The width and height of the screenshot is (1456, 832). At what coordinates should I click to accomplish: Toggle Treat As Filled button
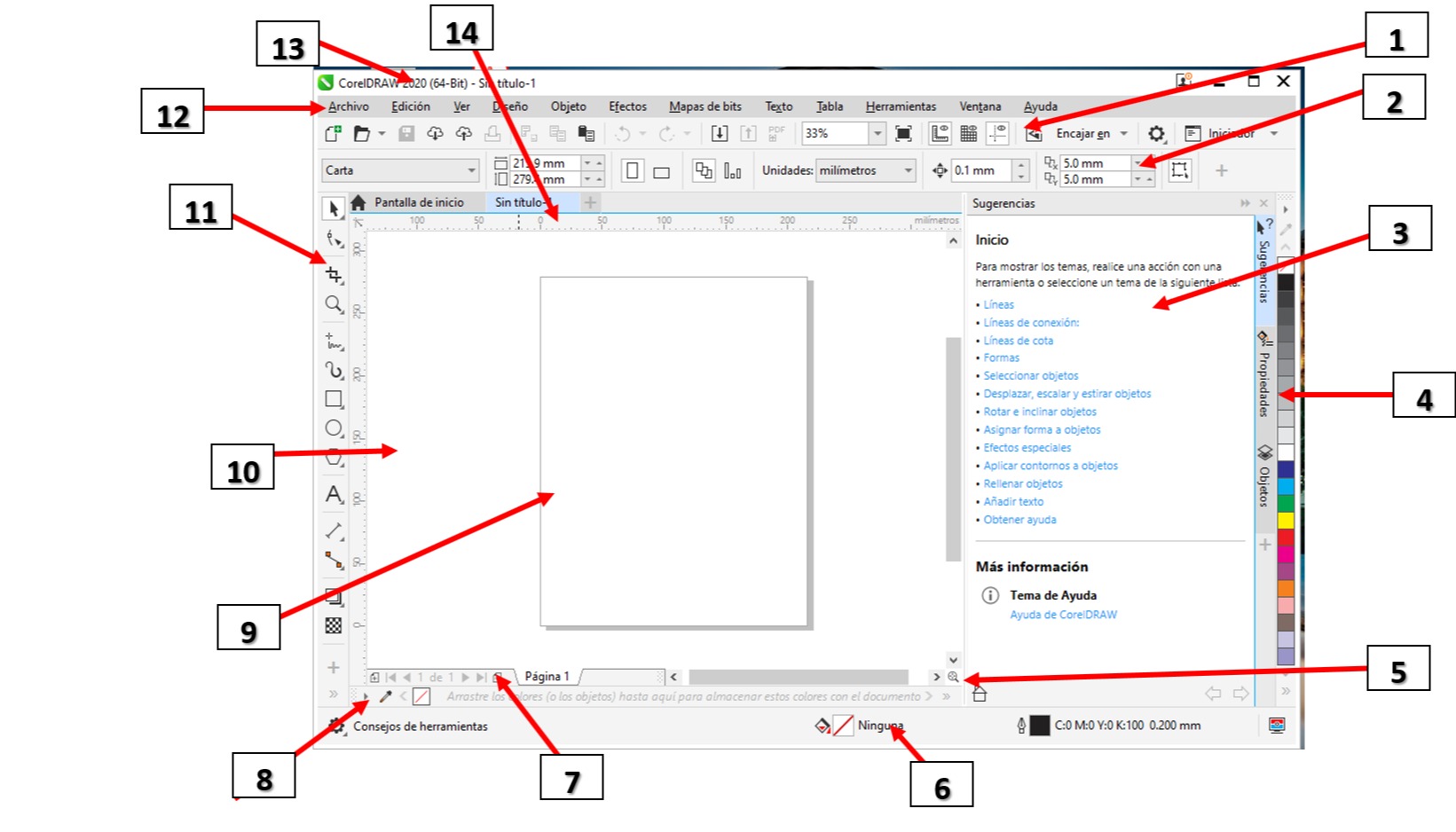coord(1179,170)
